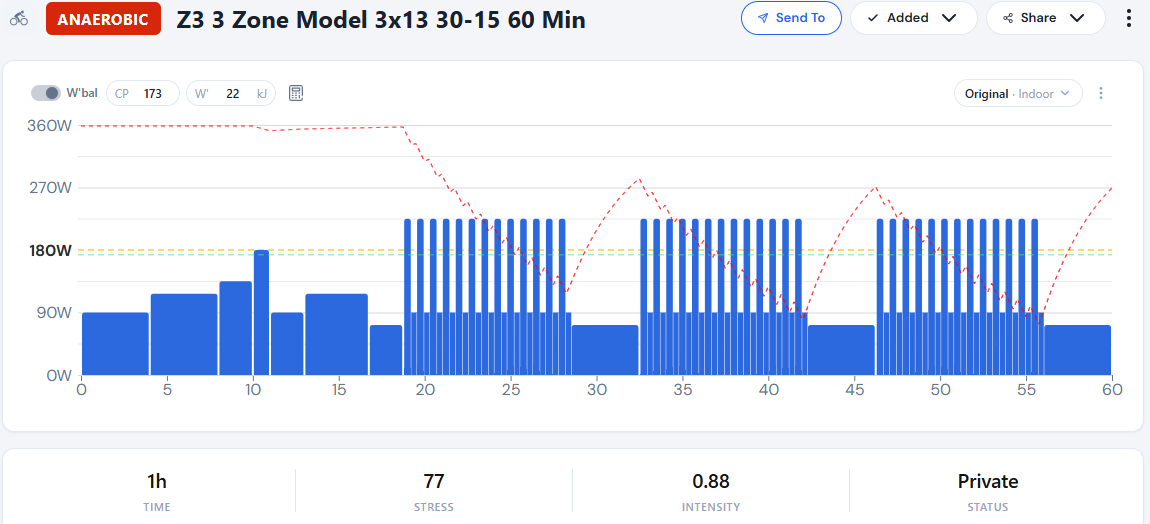
Task: Open the calculator icon next to W' field
Action: coord(296,93)
